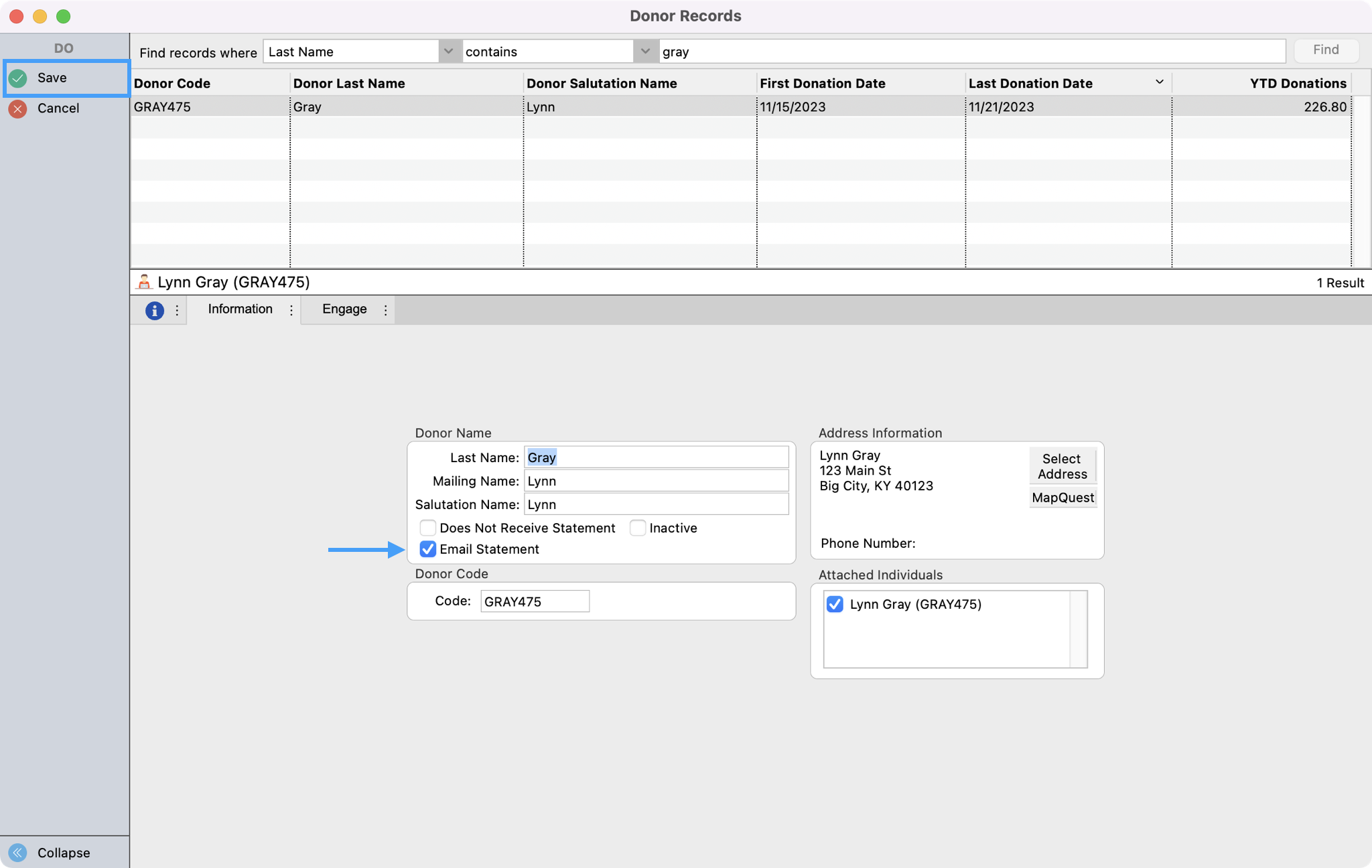This screenshot has height=868, width=1372.
Task: Open the Engage tab's three-dot menu
Action: (385, 310)
